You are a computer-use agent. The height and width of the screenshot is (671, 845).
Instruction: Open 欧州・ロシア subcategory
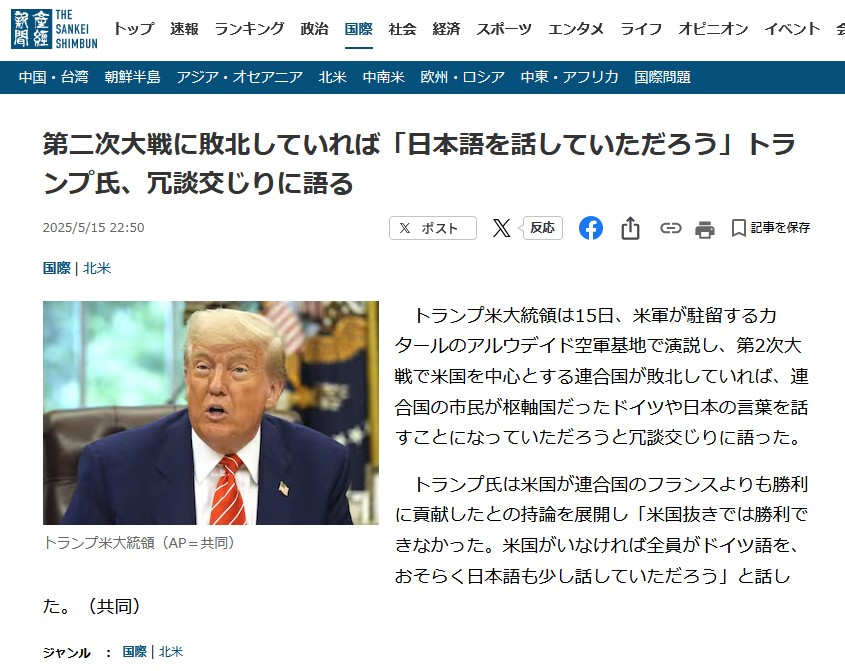(462, 77)
